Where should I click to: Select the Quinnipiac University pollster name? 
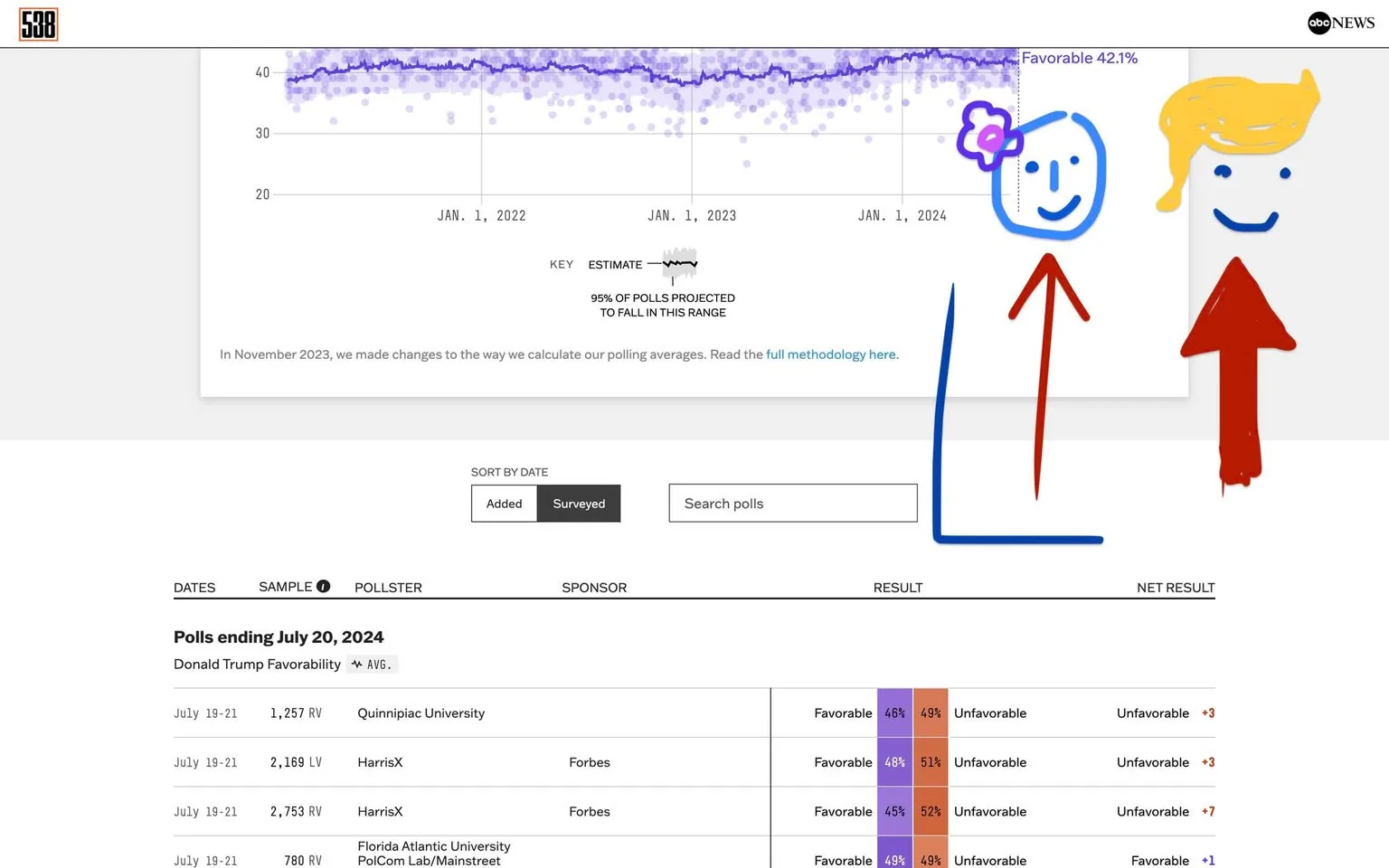tap(420, 712)
